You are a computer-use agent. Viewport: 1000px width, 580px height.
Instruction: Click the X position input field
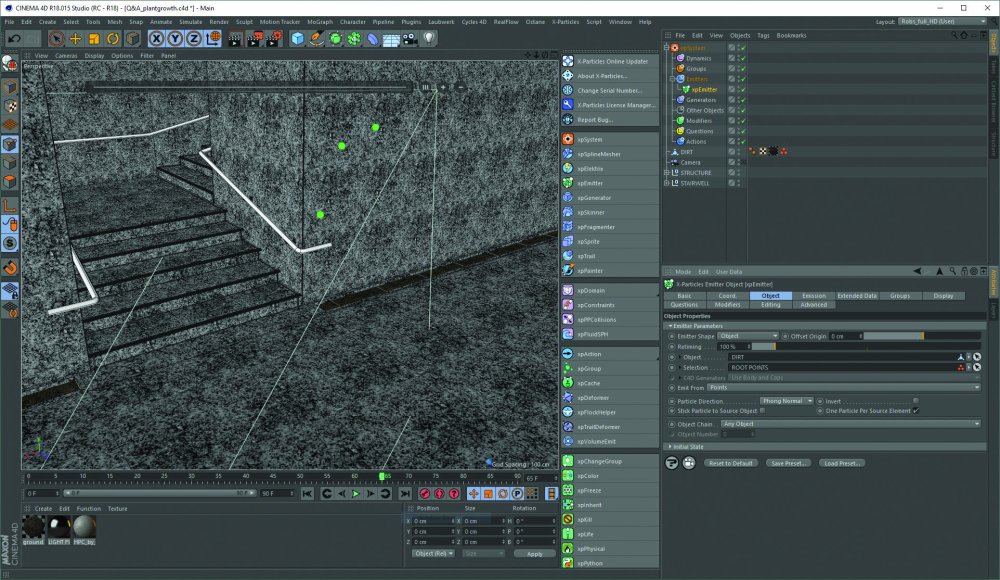coord(432,521)
